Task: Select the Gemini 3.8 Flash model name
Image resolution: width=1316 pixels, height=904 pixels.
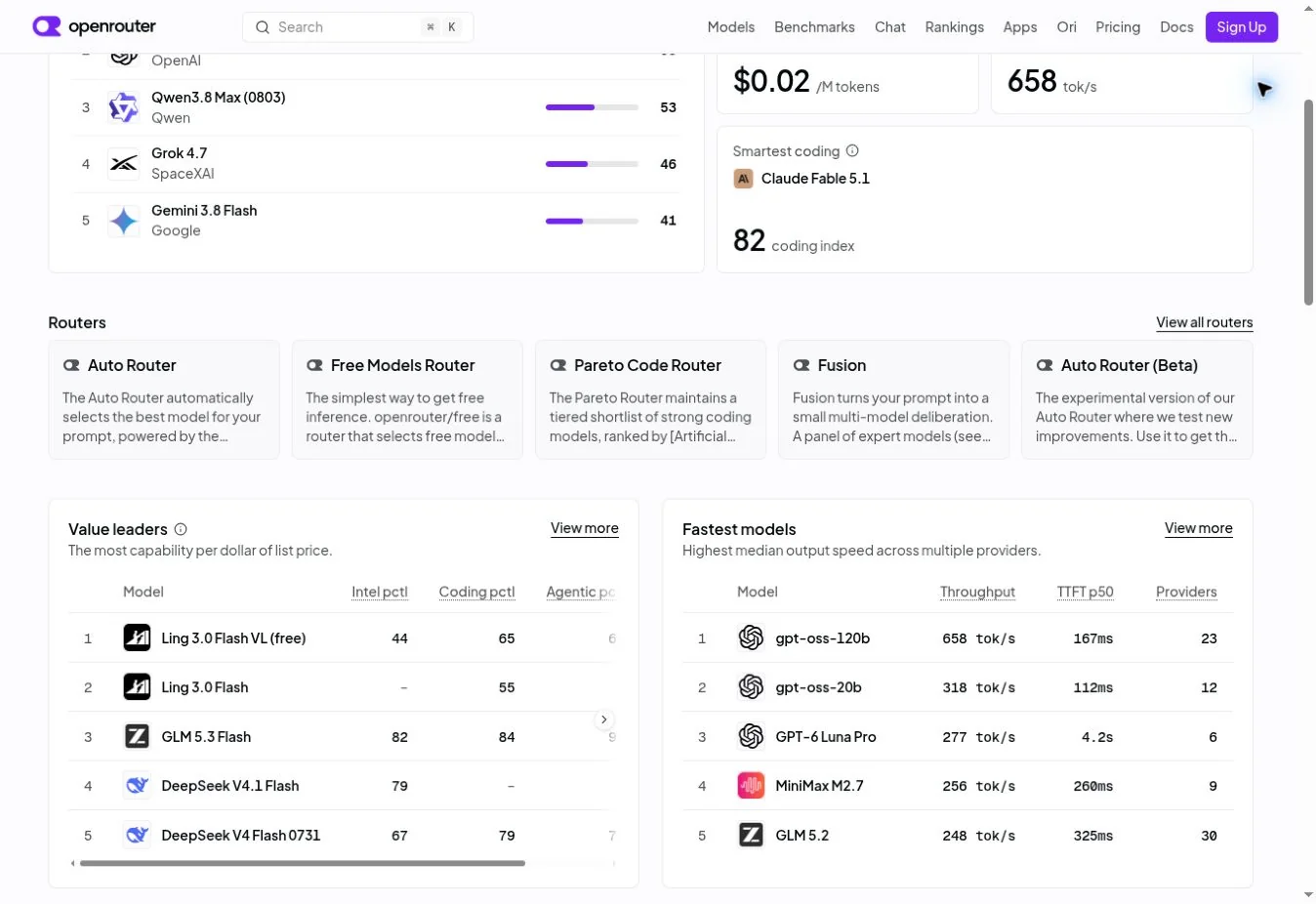Action: [204, 211]
